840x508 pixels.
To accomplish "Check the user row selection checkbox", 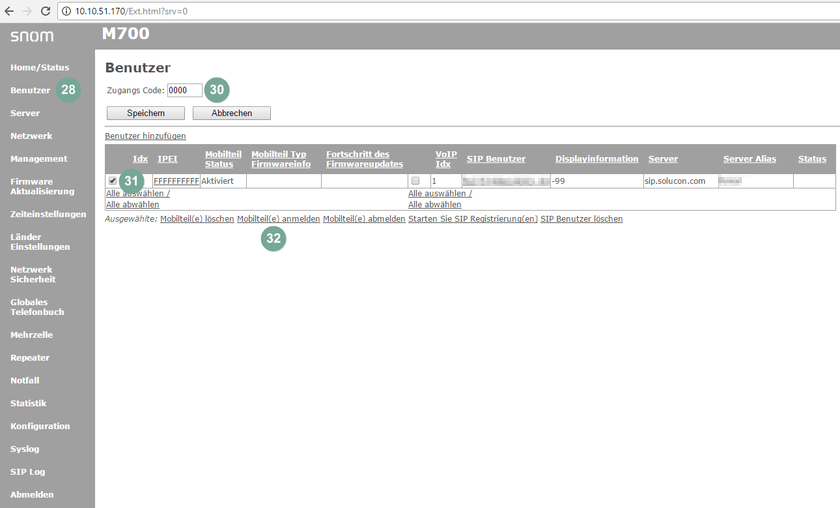I will [112, 181].
